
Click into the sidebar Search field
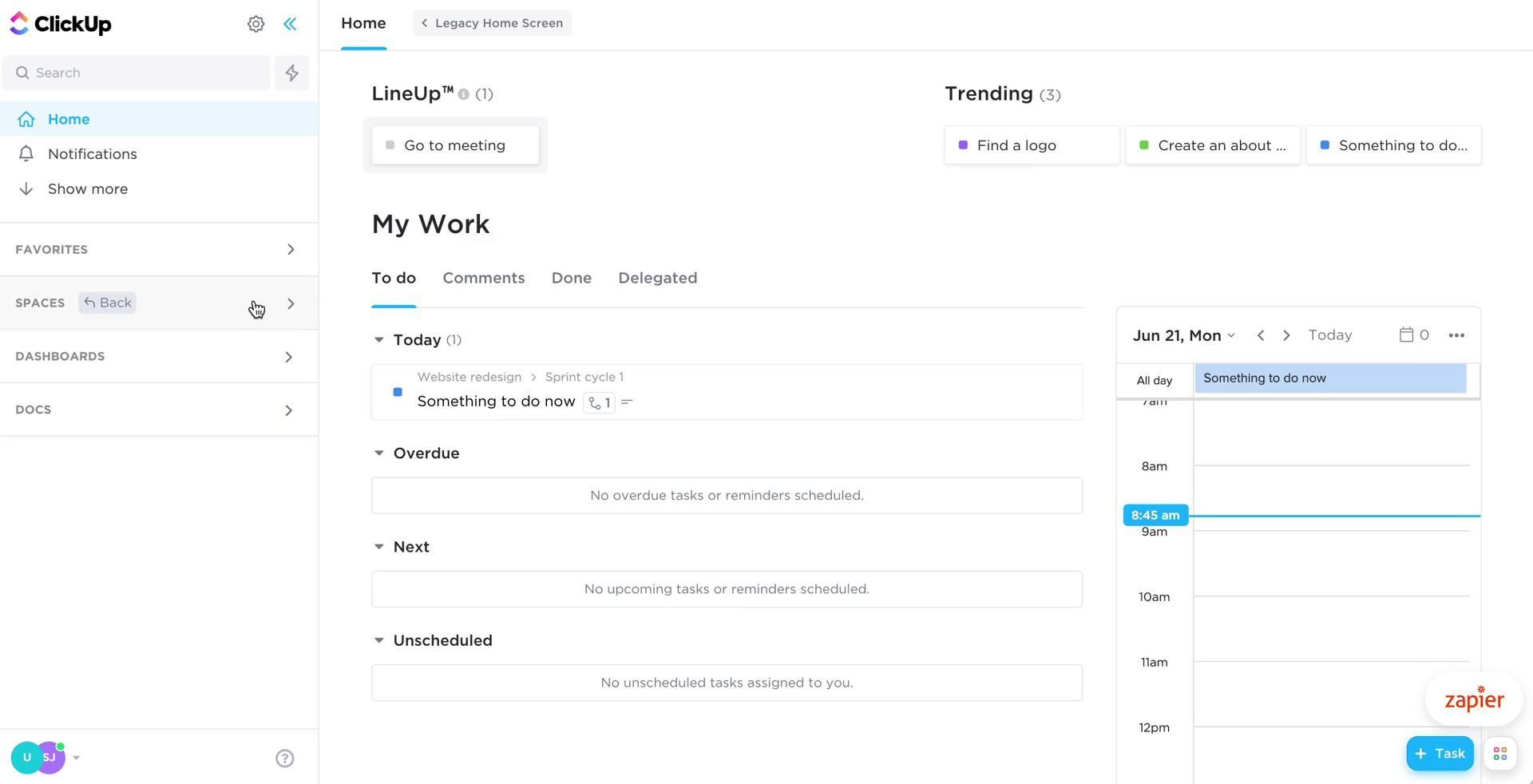point(144,73)
